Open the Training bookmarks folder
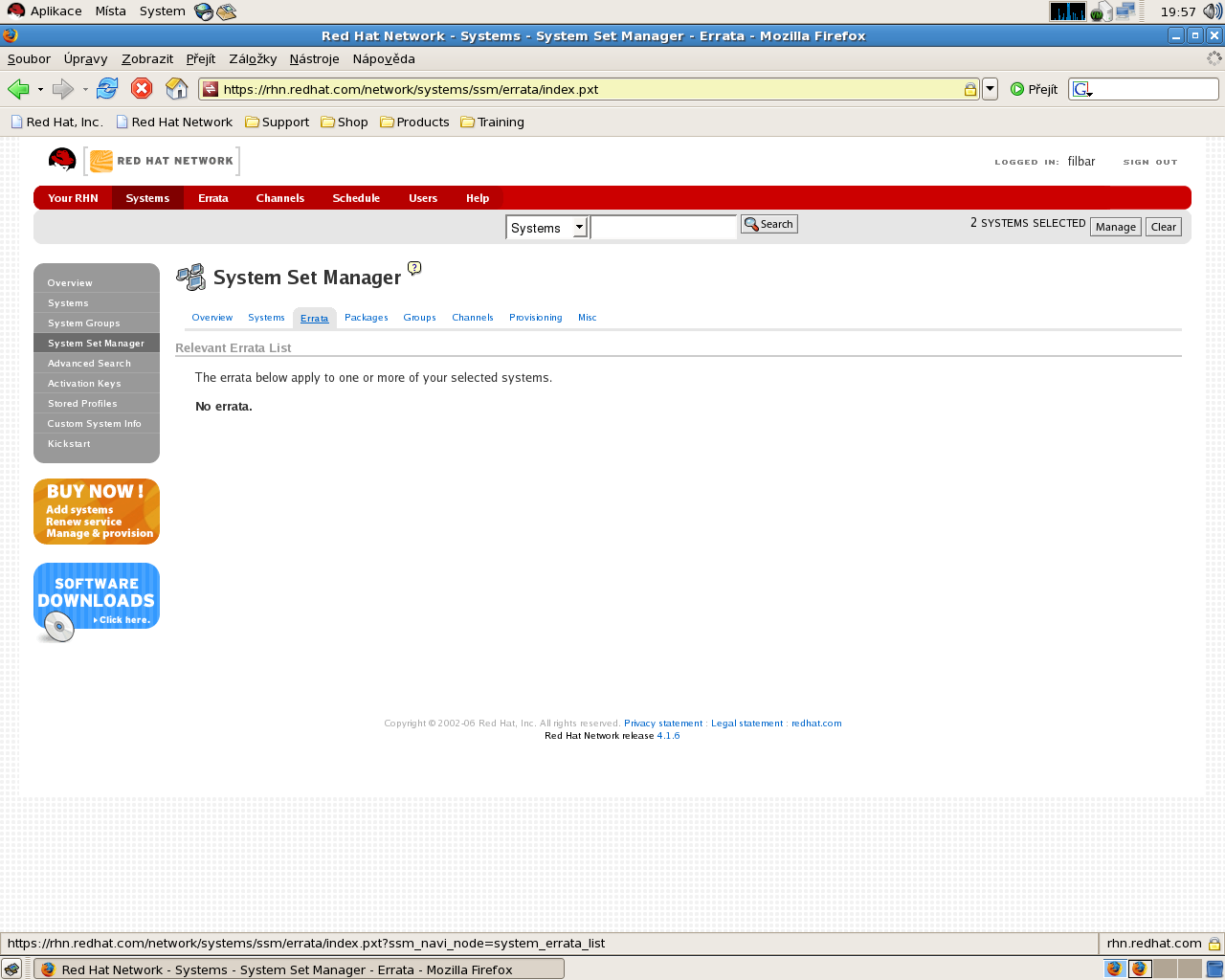The height and width of the screenshot is (980, 1225). [x=493, y=122]
